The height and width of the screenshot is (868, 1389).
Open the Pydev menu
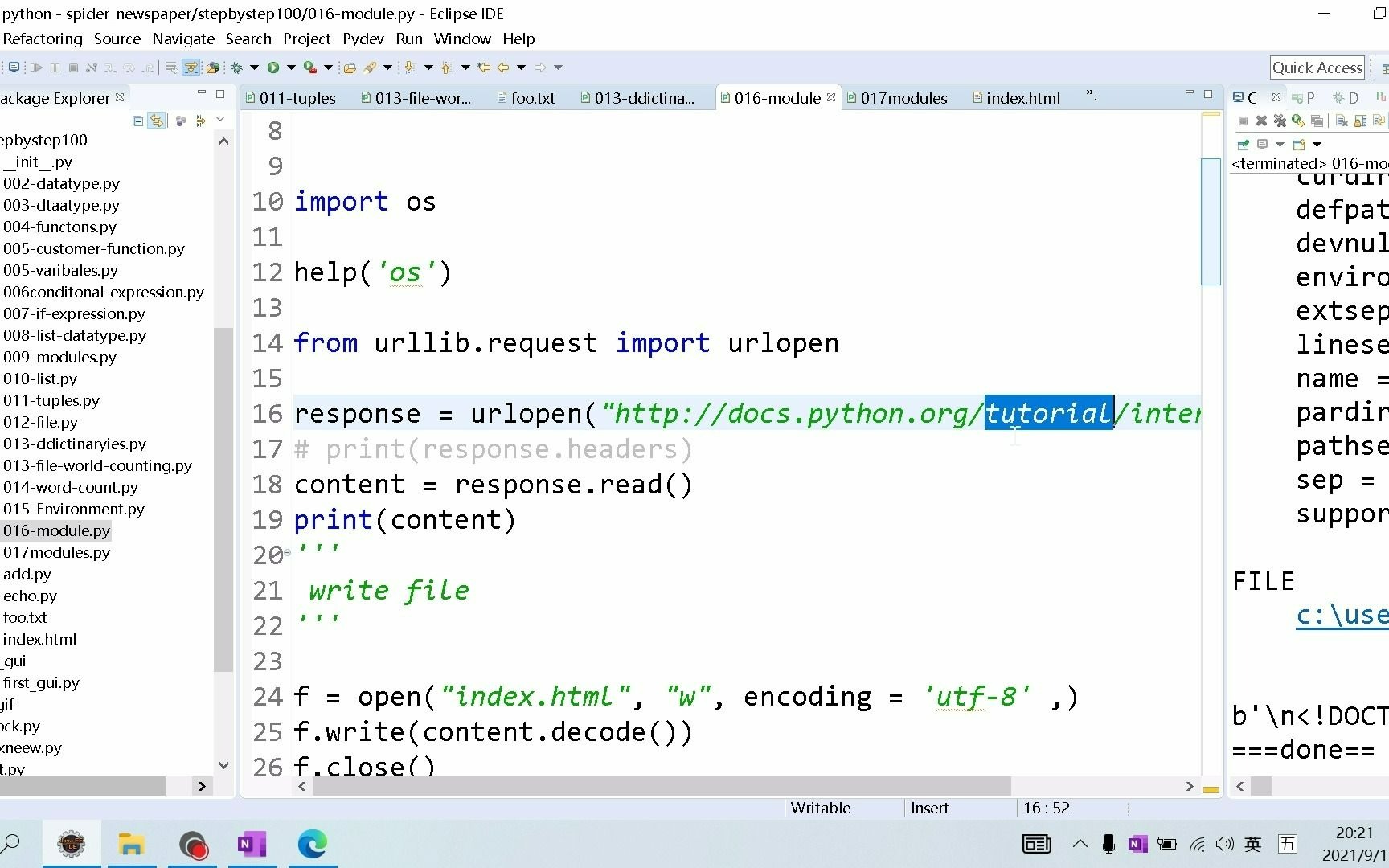click(363, 39)
